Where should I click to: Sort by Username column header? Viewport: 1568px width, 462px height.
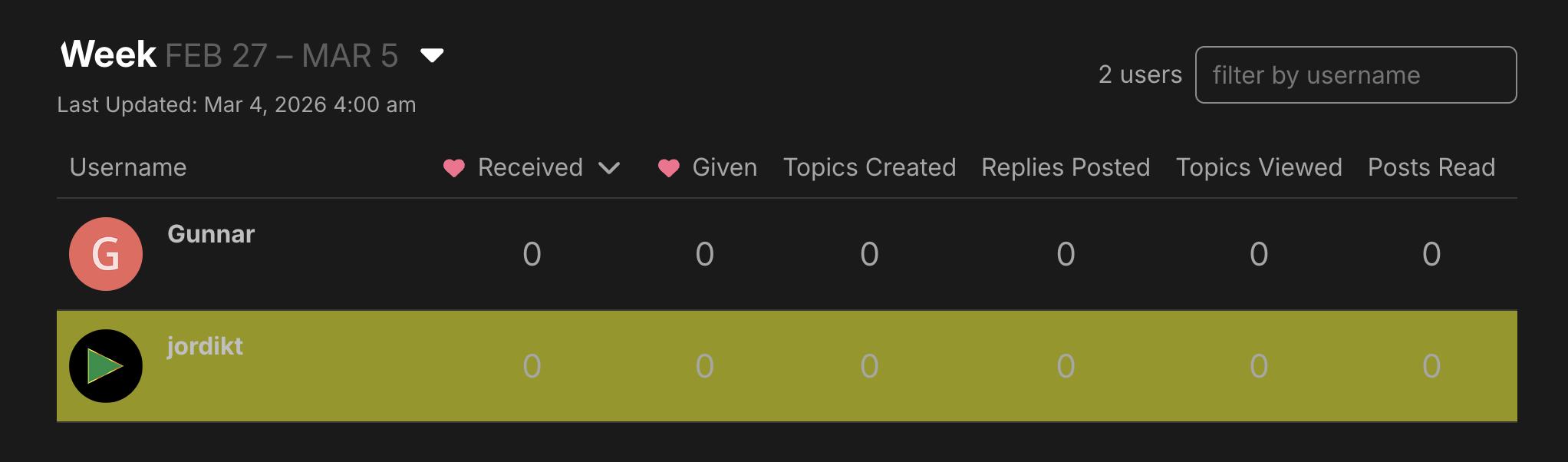tap(128, 167)
